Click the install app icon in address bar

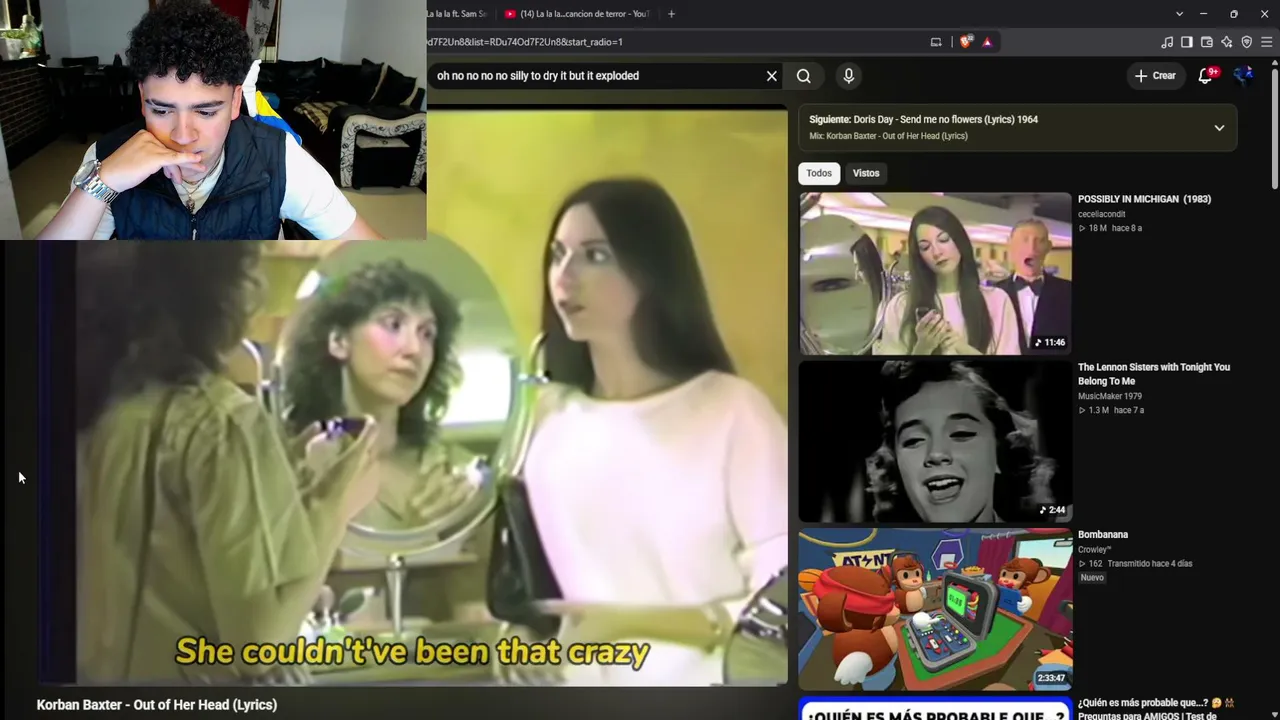(x=936, y=42)
